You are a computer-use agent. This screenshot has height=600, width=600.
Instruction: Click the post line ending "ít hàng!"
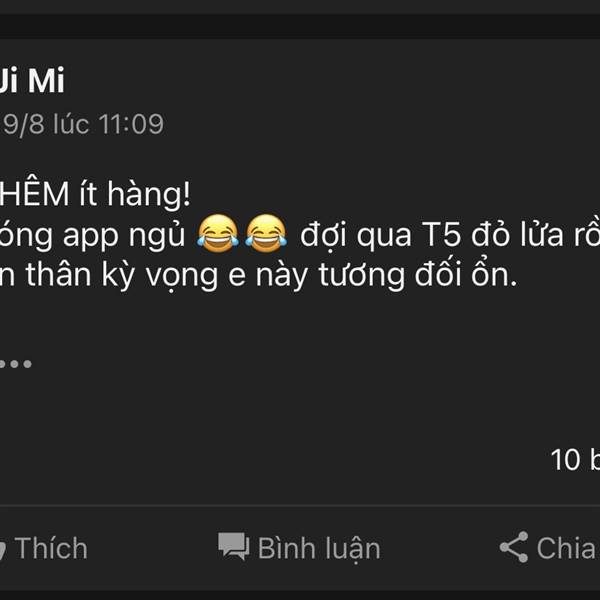tap(95, 194)
